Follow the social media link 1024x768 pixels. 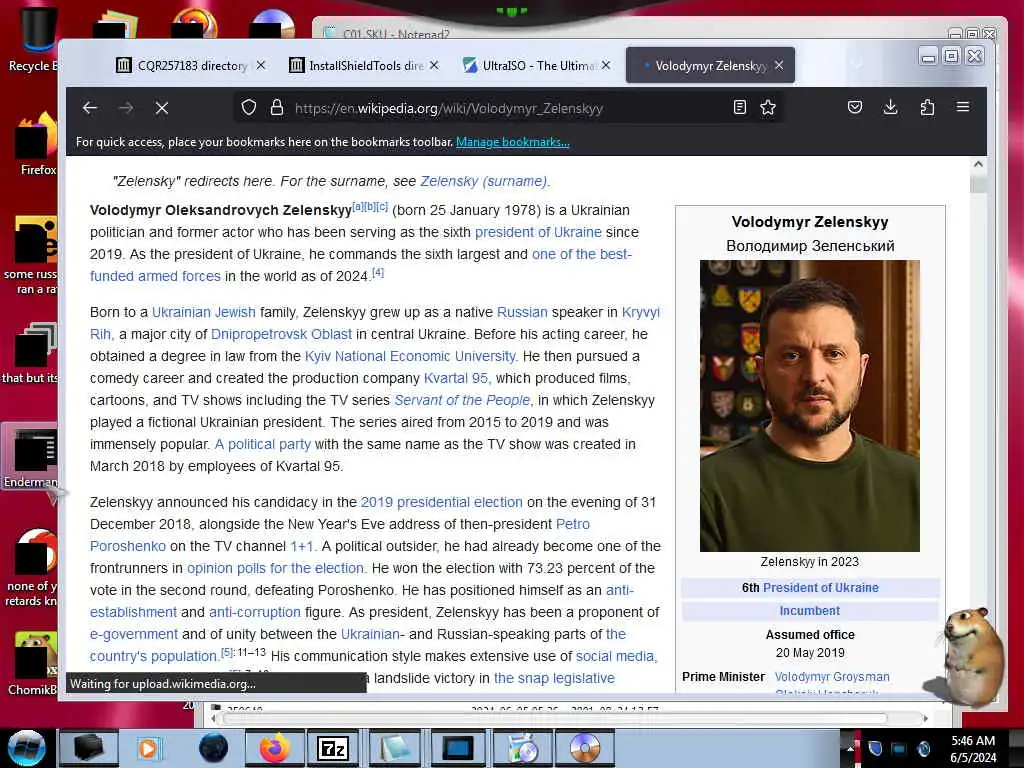point(615,656)
